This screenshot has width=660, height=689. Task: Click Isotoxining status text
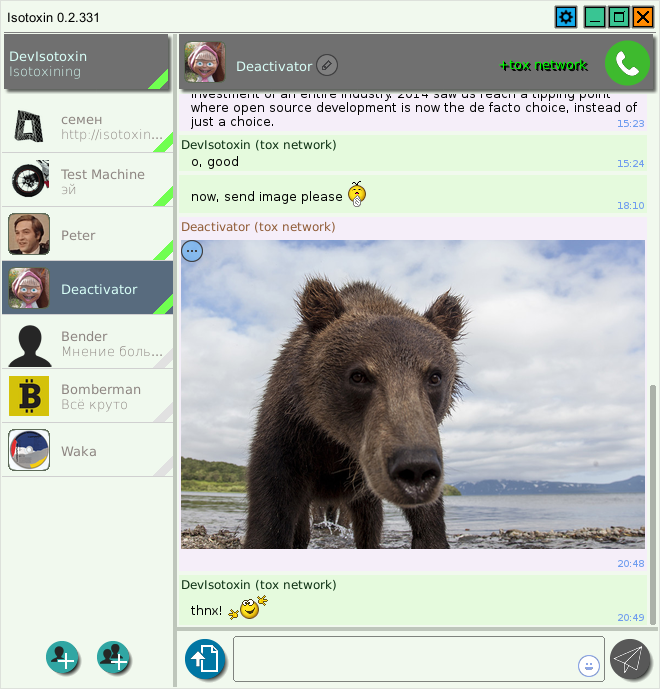coord(45,72)
